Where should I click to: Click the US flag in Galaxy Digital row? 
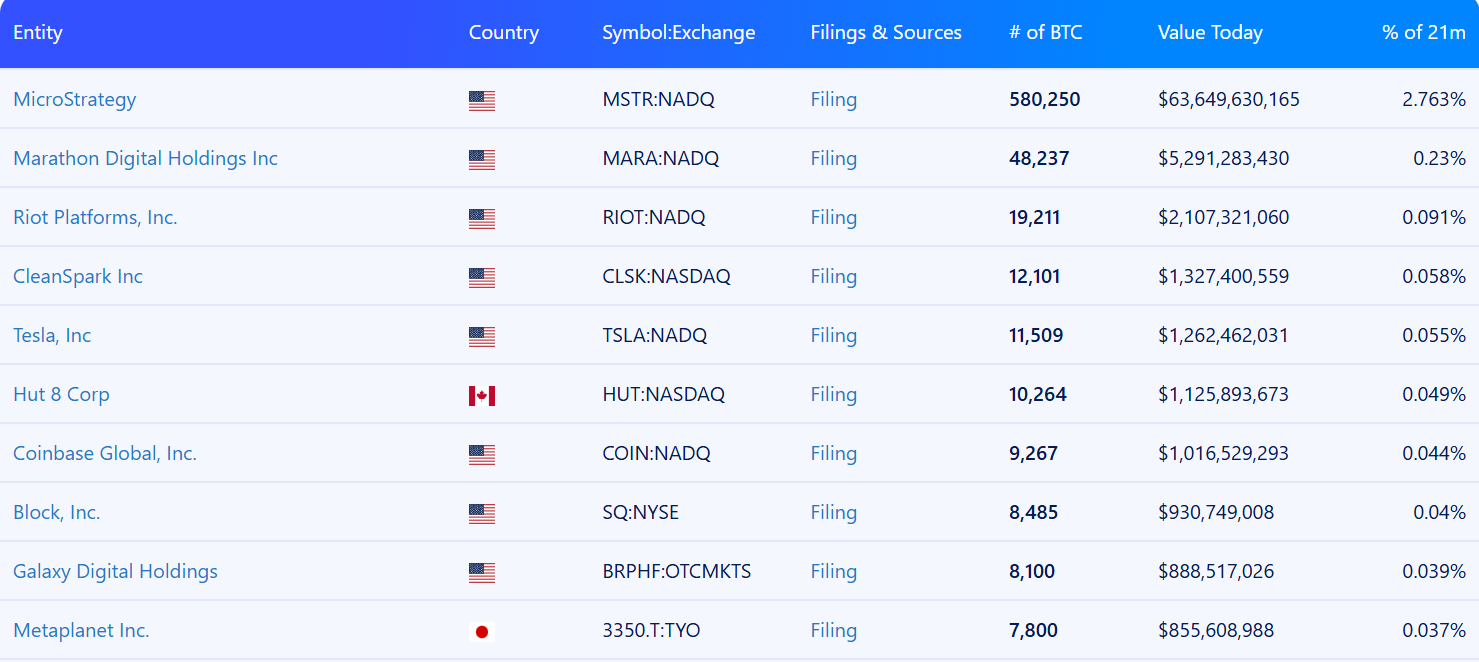pyautogui.click(x=481, y=573)
